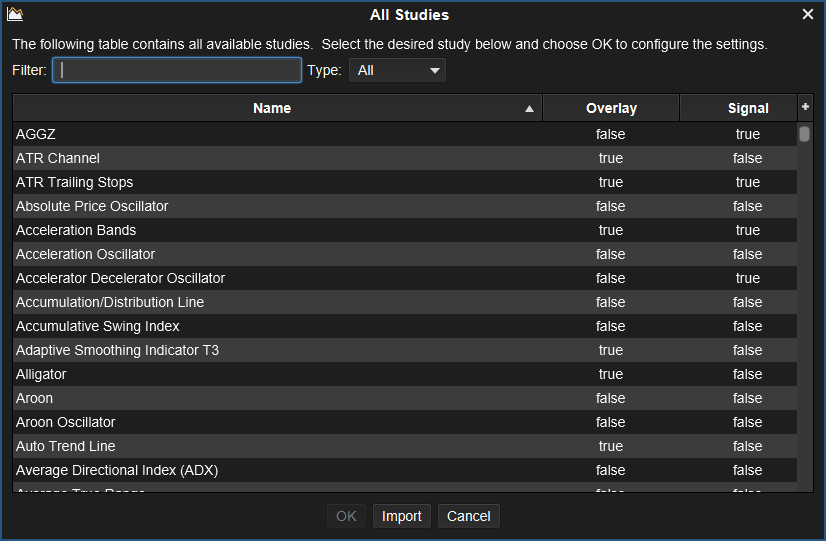The image size is (826, 541).
Task: Click the crown app icon in title bar
Action: click(15, 14)
